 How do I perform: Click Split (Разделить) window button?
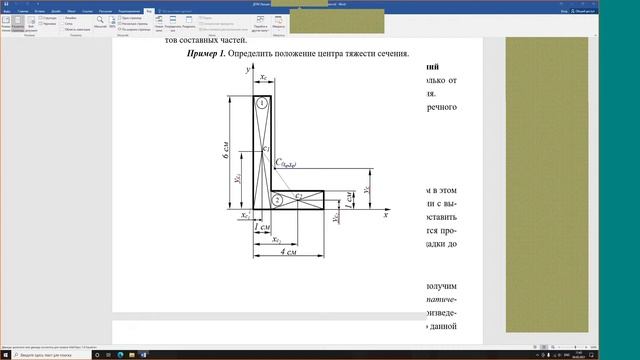189,22
